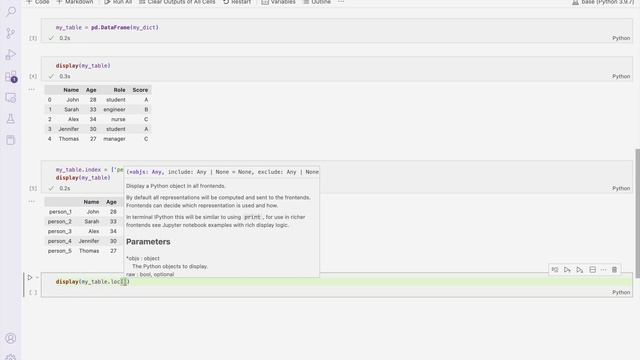The image size is (640, 360).
Task: Open the notebook sidebar icon below Testing
Action: (x=11, y=140)
